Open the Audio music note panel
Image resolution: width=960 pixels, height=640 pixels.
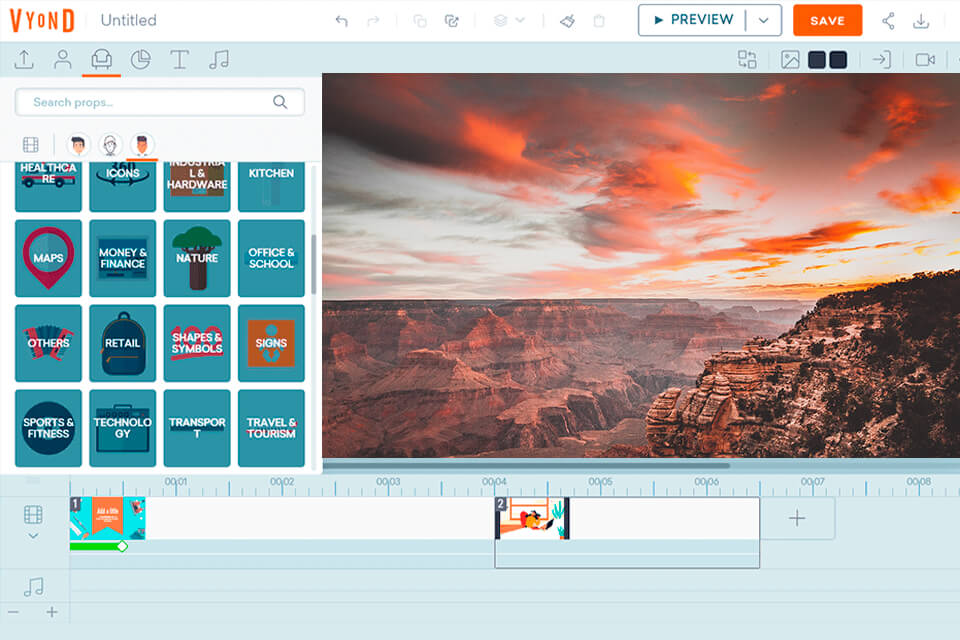pyautogui.click(x=219, y=59)
